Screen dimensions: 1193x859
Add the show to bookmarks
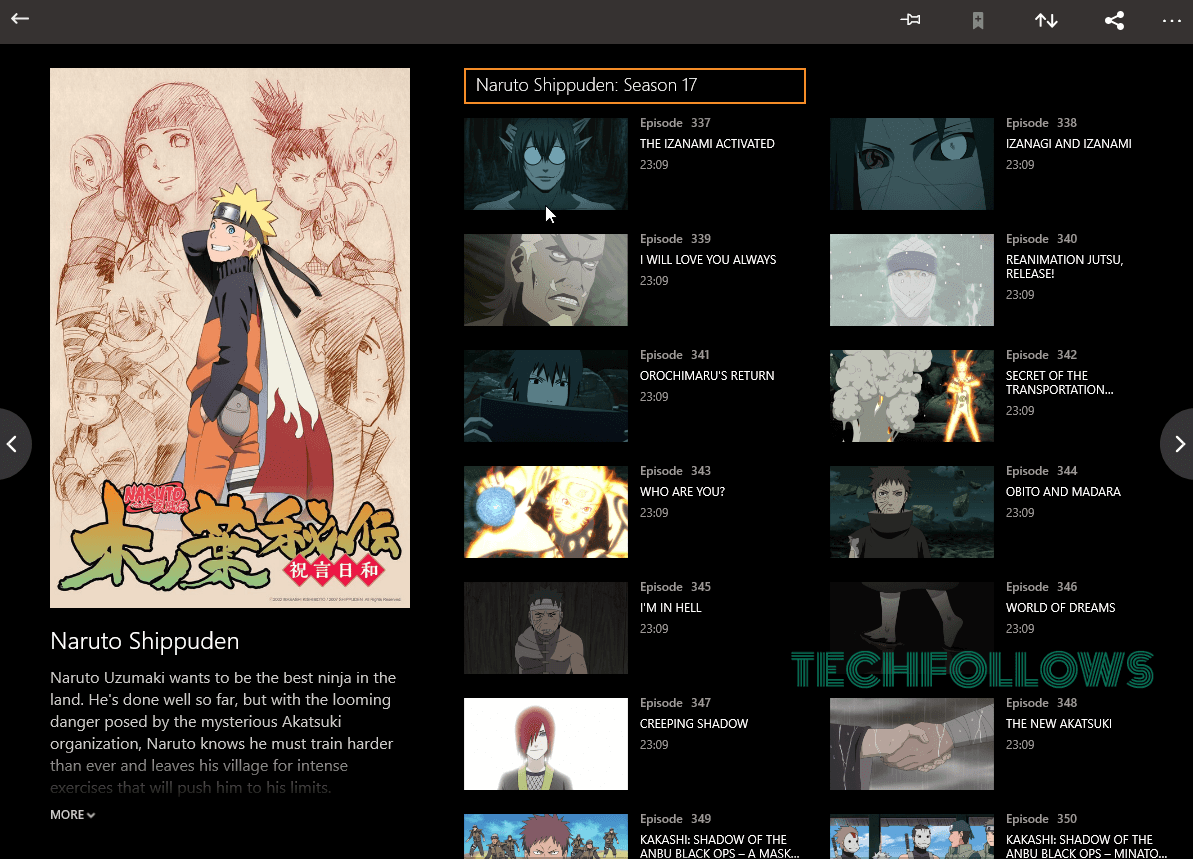point(978,21)
